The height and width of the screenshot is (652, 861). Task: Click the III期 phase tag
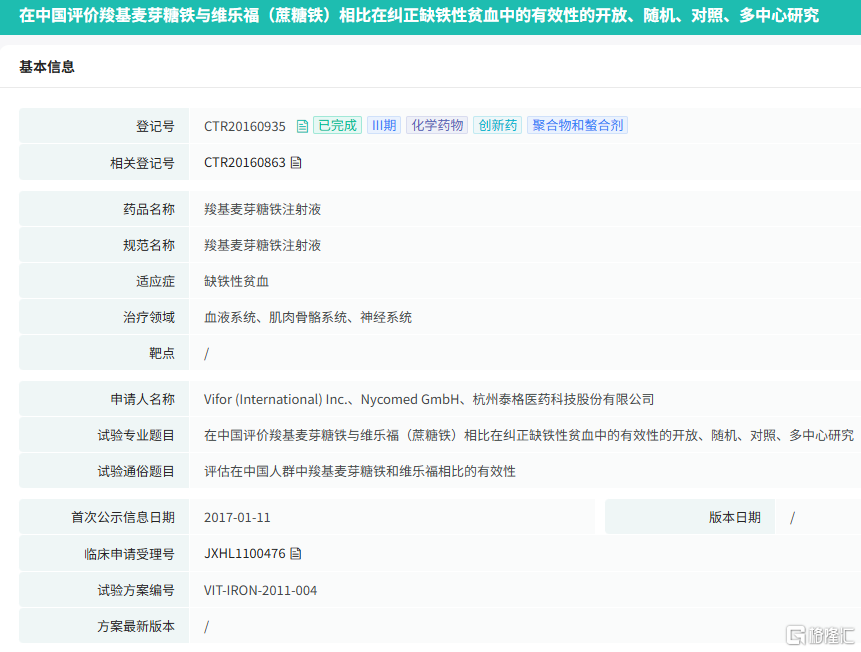coord(384,125)
